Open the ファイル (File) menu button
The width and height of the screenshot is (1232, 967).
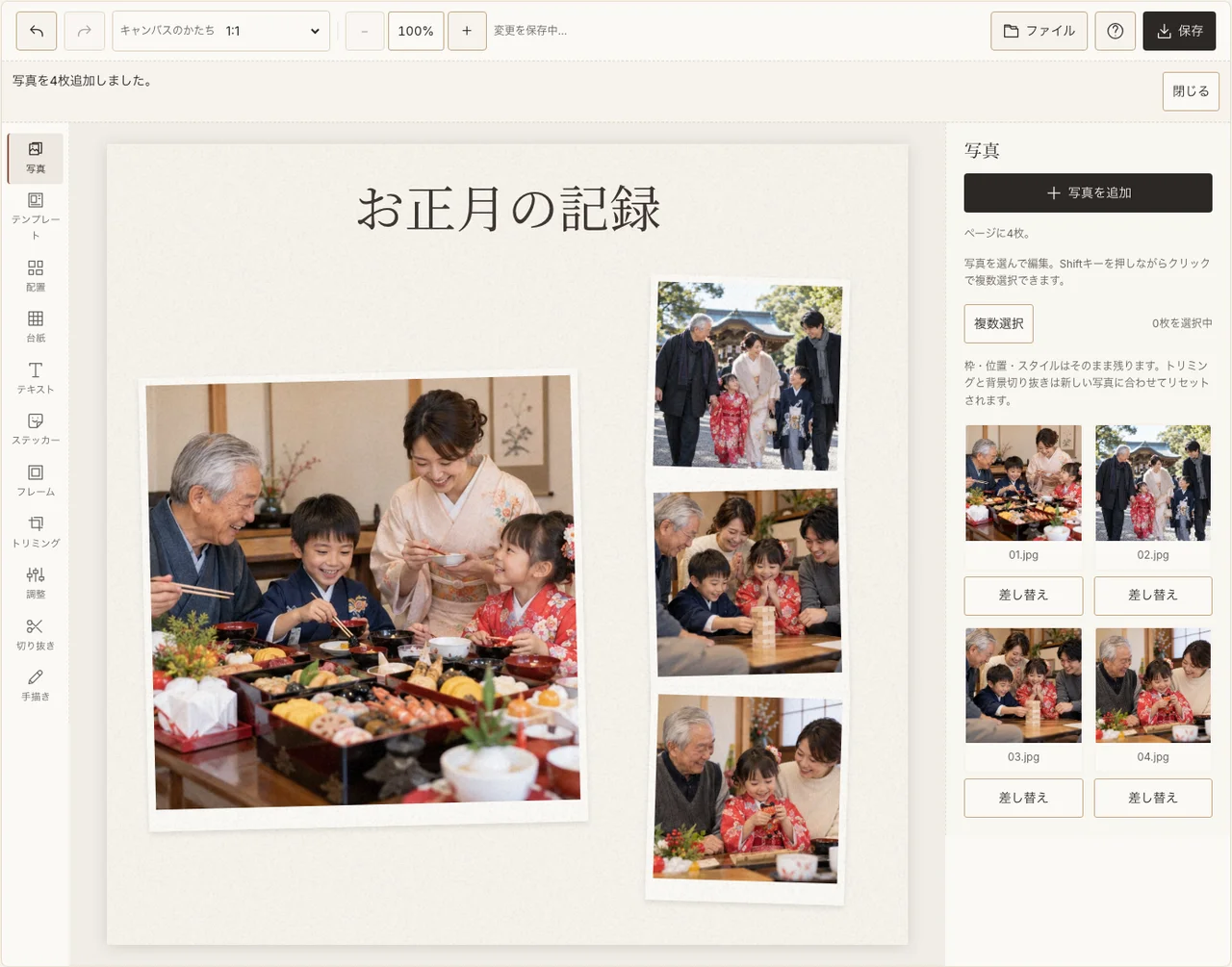(1039, 31)
